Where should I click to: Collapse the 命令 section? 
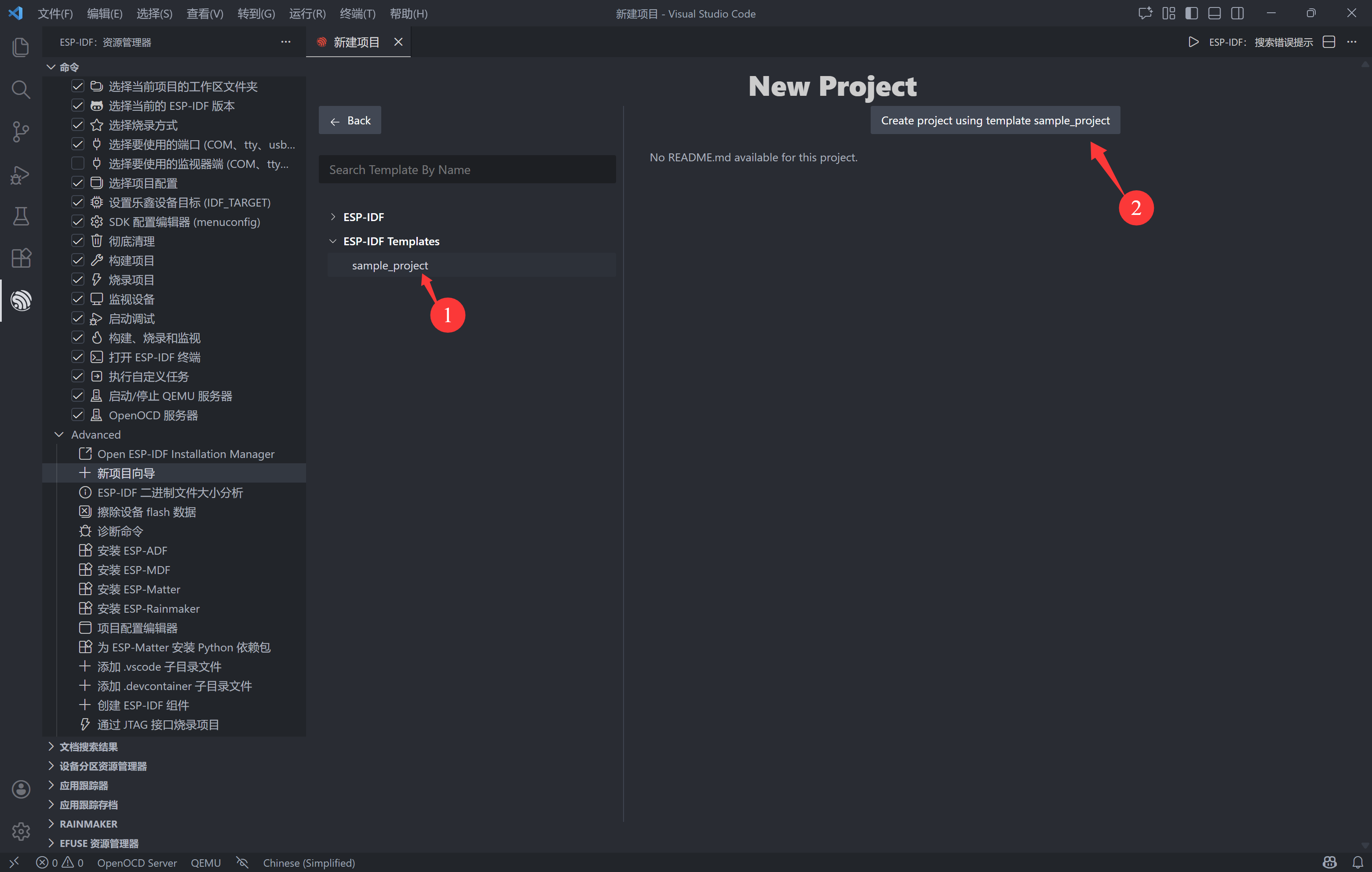tap(51, 67)
